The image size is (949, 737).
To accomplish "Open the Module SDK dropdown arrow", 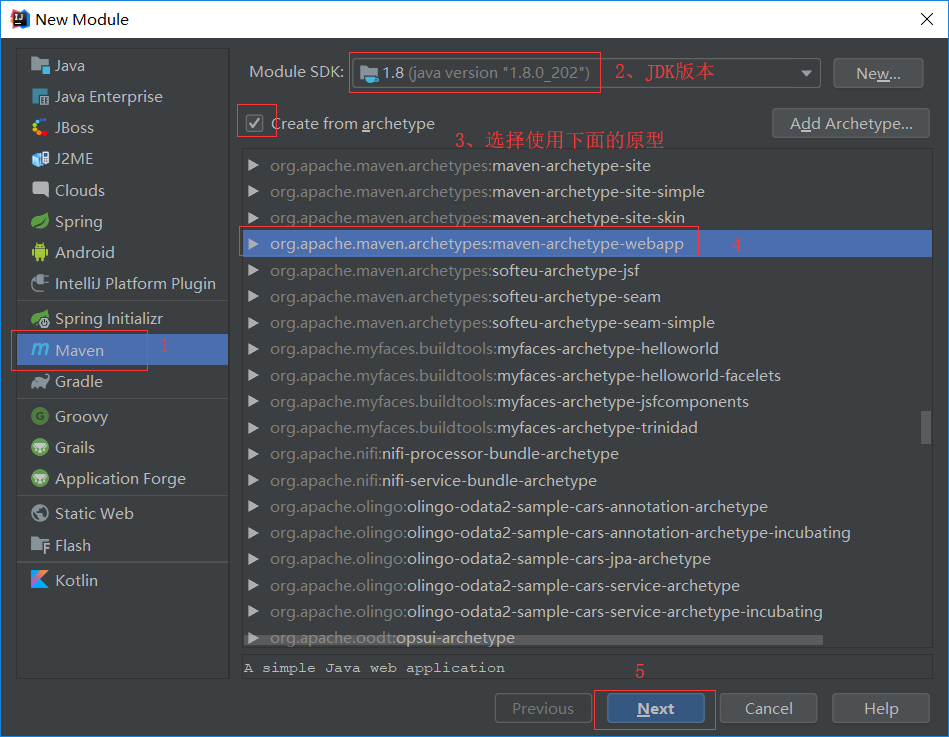I will [806, 73].
